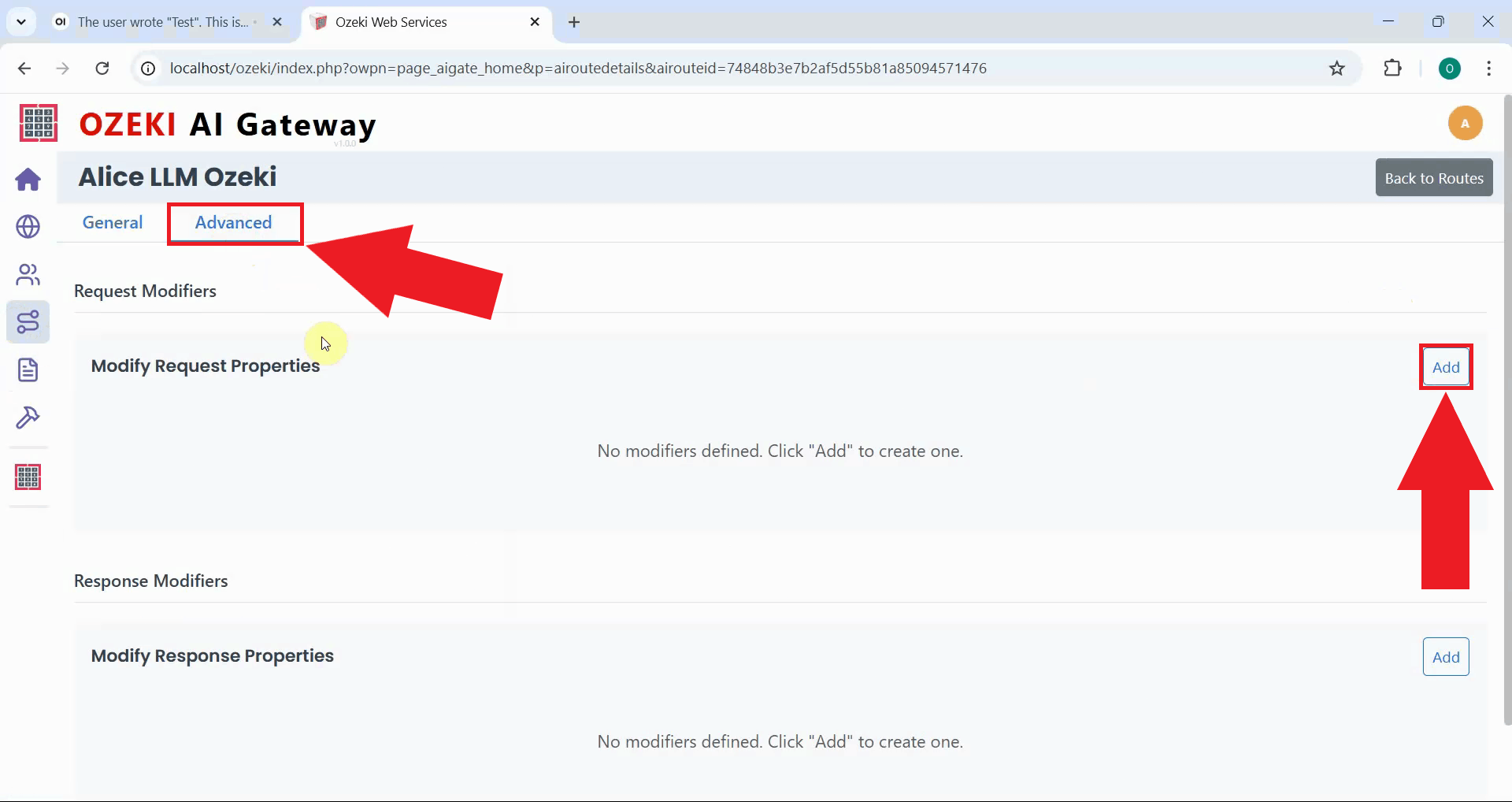Switch to the General tab
1512x802 pixels.
113,222
